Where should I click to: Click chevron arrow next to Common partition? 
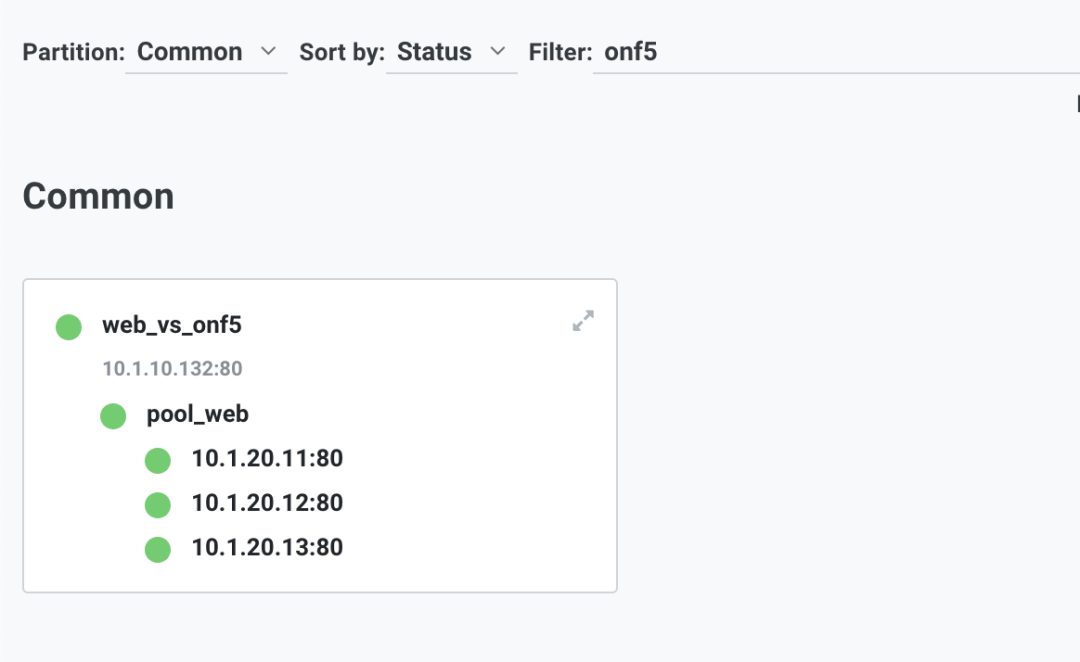click(x=269, y=52)
